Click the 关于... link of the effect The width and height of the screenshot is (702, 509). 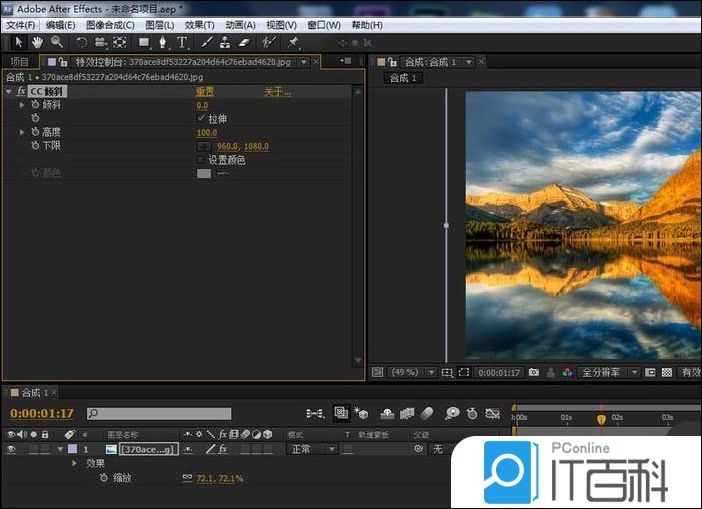[277, 91]
